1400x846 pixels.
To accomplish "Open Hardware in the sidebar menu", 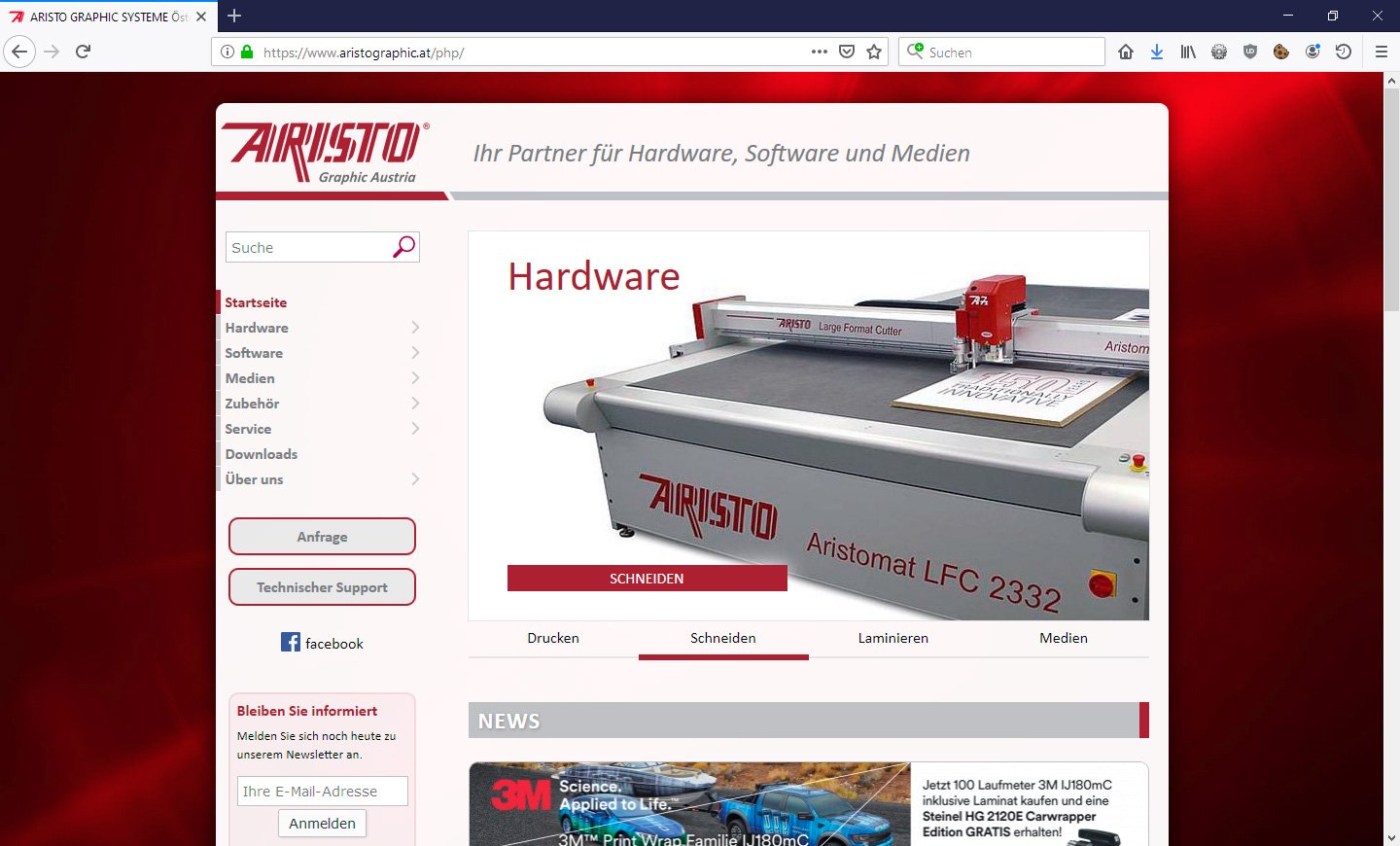I will 257,328.
